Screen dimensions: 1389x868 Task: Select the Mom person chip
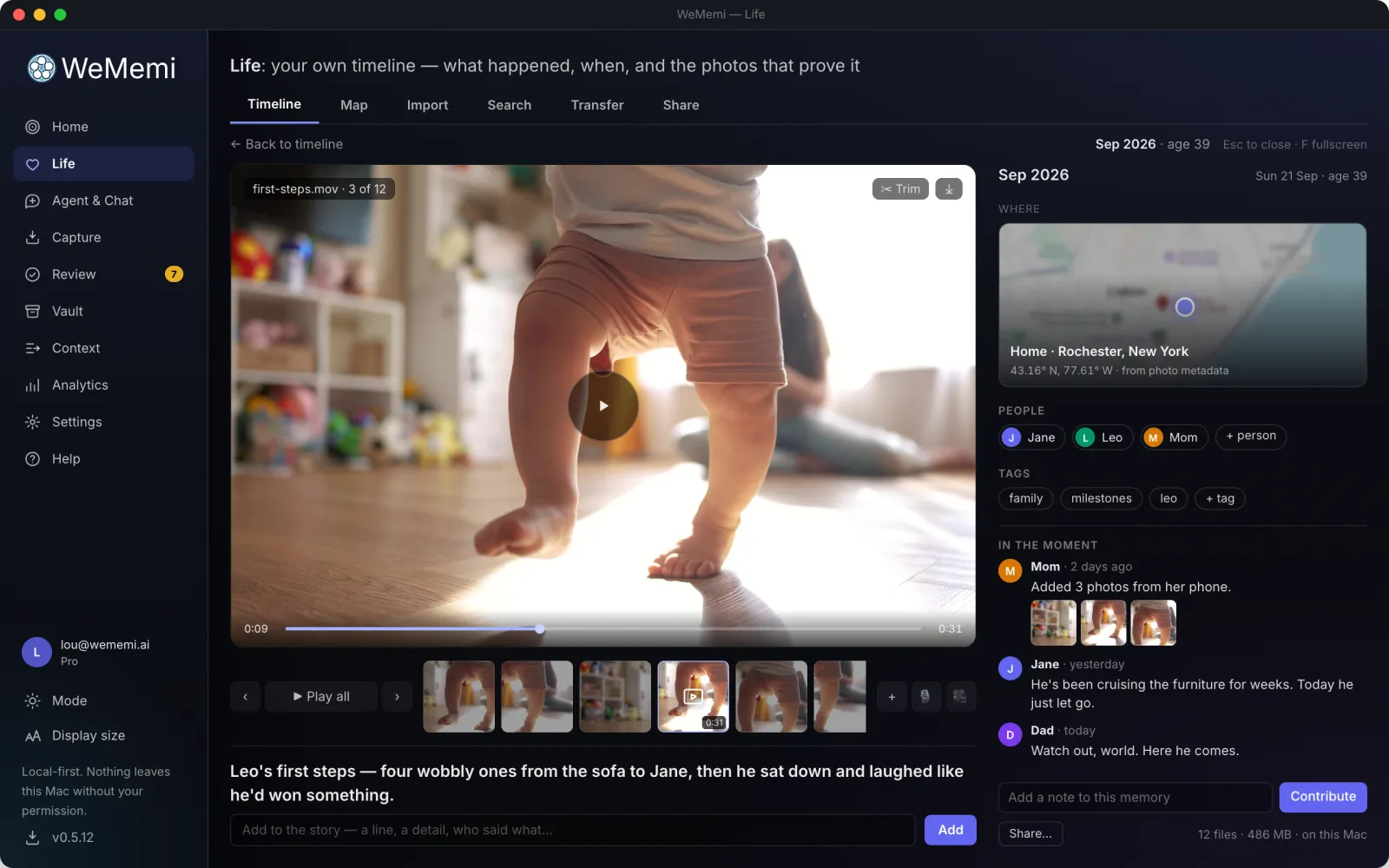[1174, 437]
